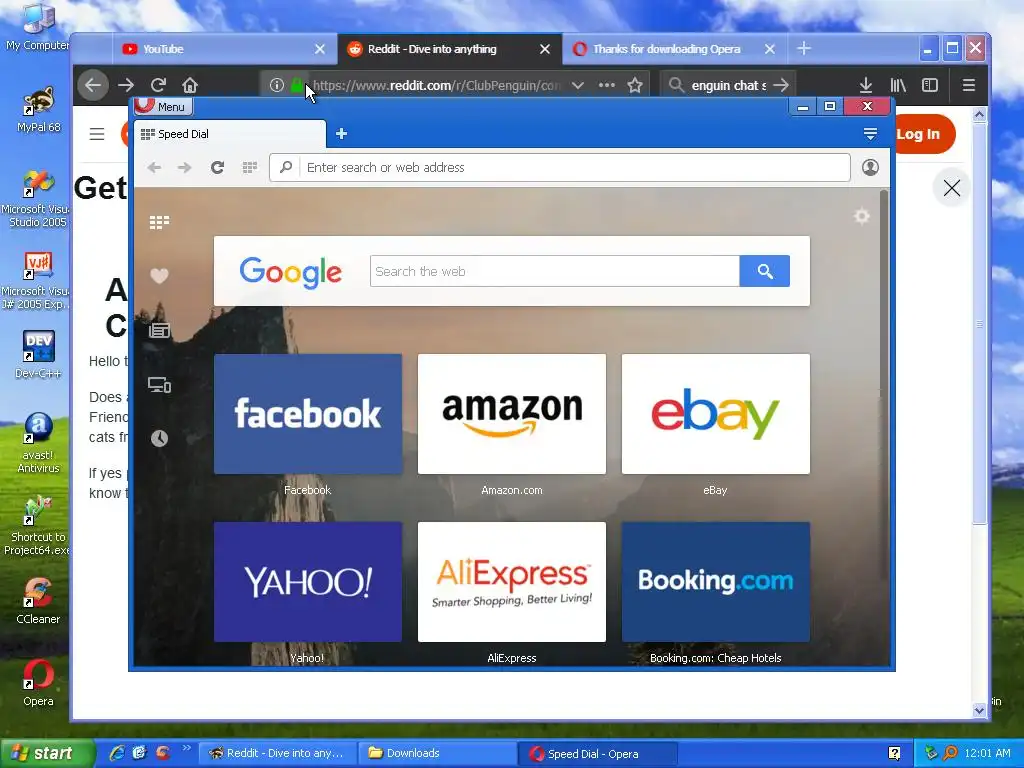This screenshot has height=768, width=1024.
Task: Open the Speed Dial sidebar icon
Action: (x=159, y=223)
